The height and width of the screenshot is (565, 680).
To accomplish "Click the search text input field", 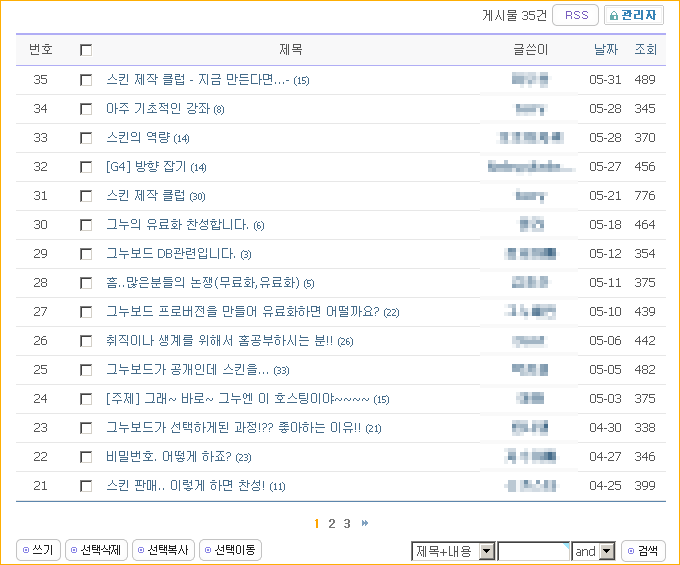I will 533,551.
